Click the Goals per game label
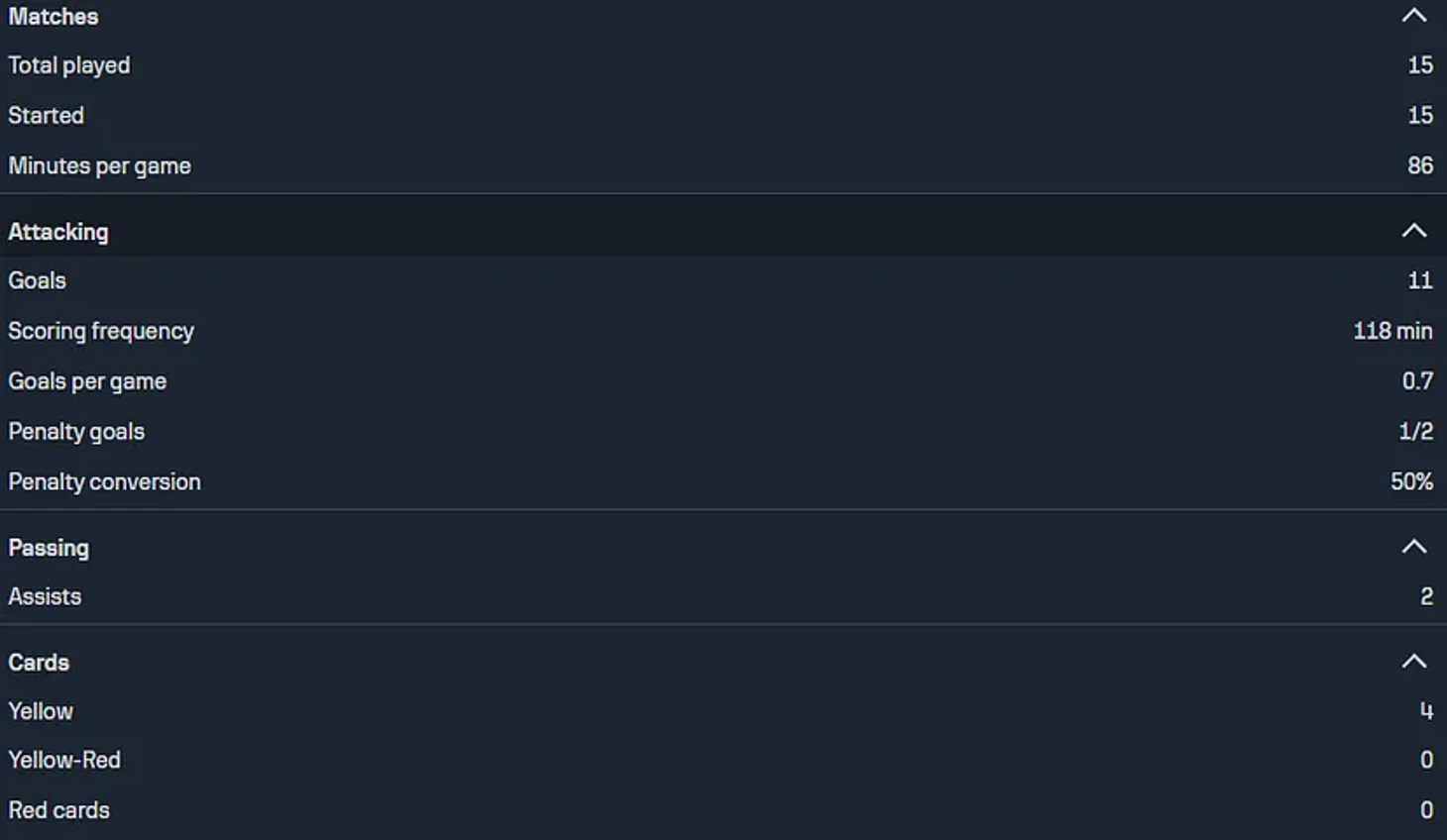The image size is (1447, 840). [x=87, y=381]
